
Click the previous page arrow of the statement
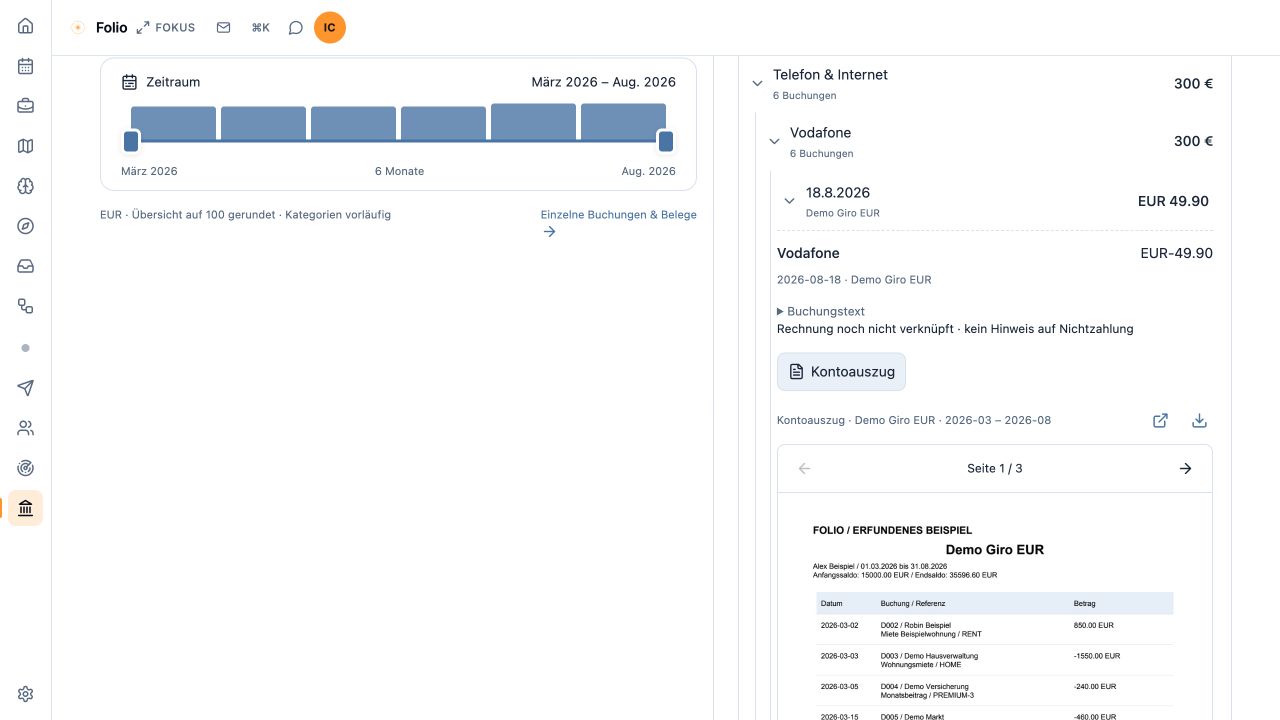point(805,469)
